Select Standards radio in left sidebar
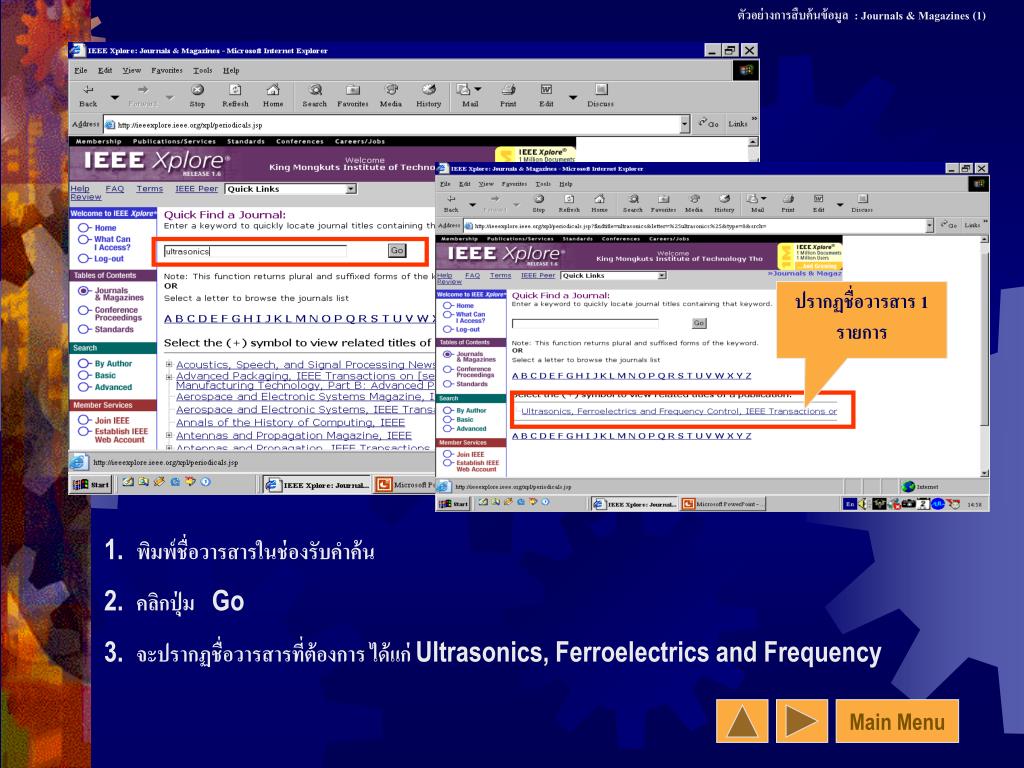Viewport: 1024px width, 768px height. [x=84, y=329]
